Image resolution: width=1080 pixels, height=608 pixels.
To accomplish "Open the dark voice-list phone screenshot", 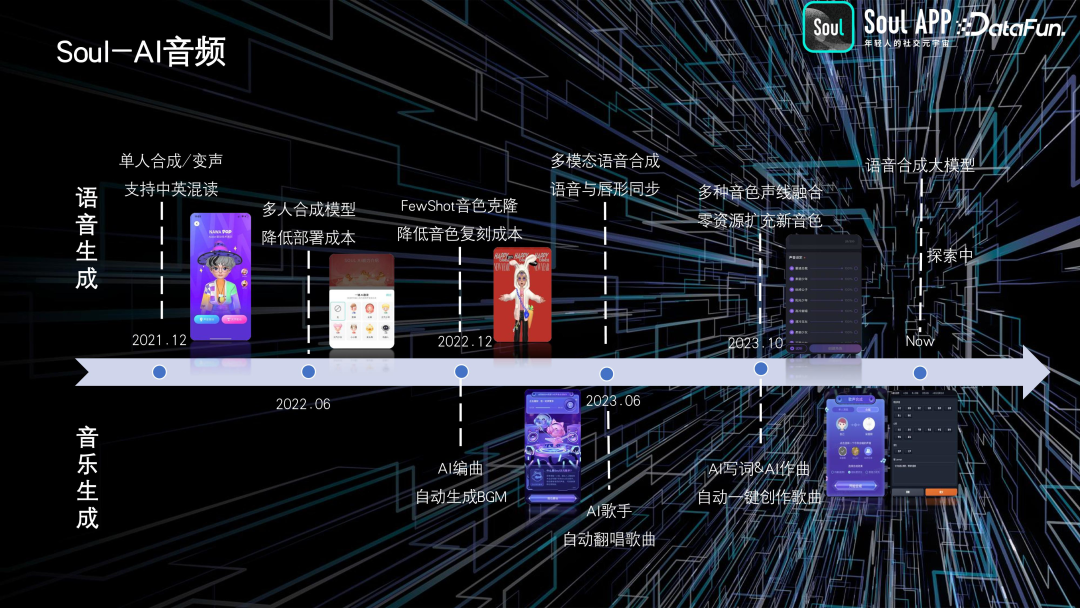I will tap(822, 295).
